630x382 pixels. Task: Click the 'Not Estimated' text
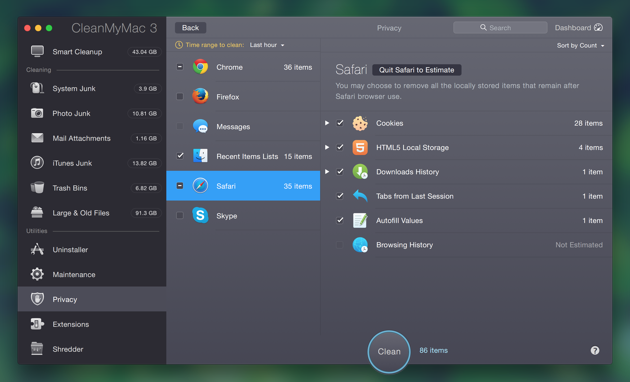coord(579,245)
